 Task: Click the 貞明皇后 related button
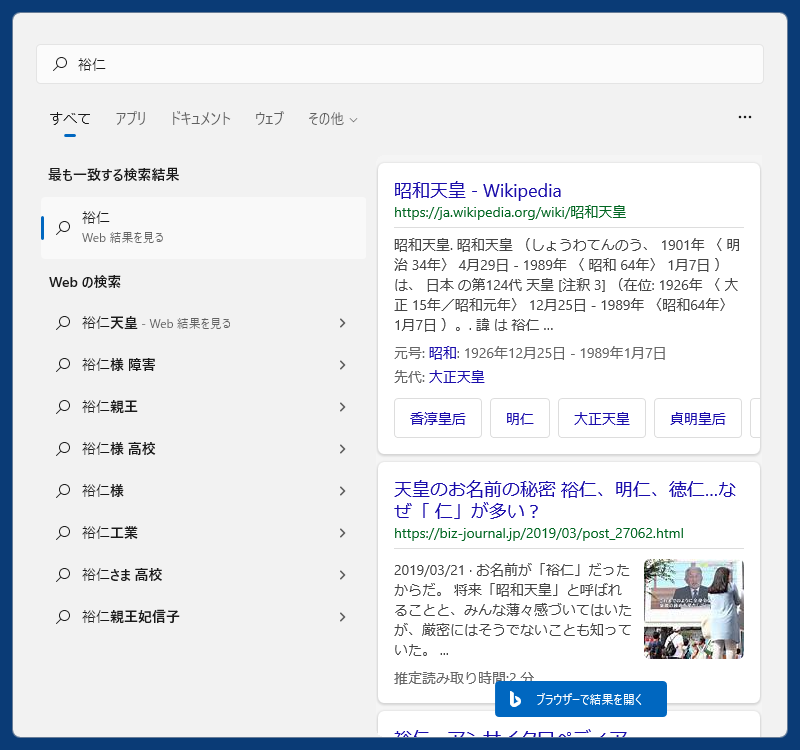698,418
